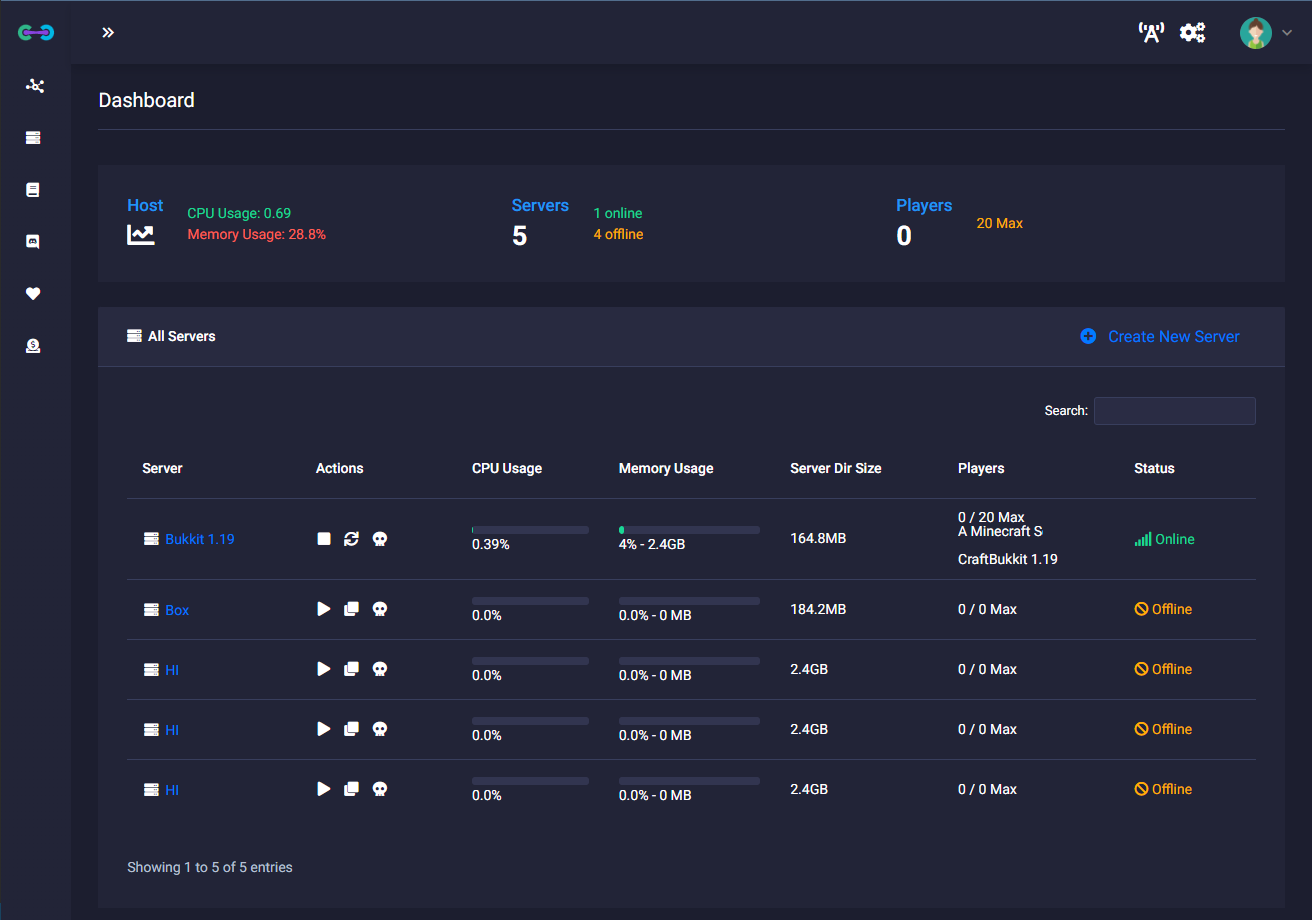1312x920 pixels.
Task: Start the Box server with the play button
Action: (324, 609)
